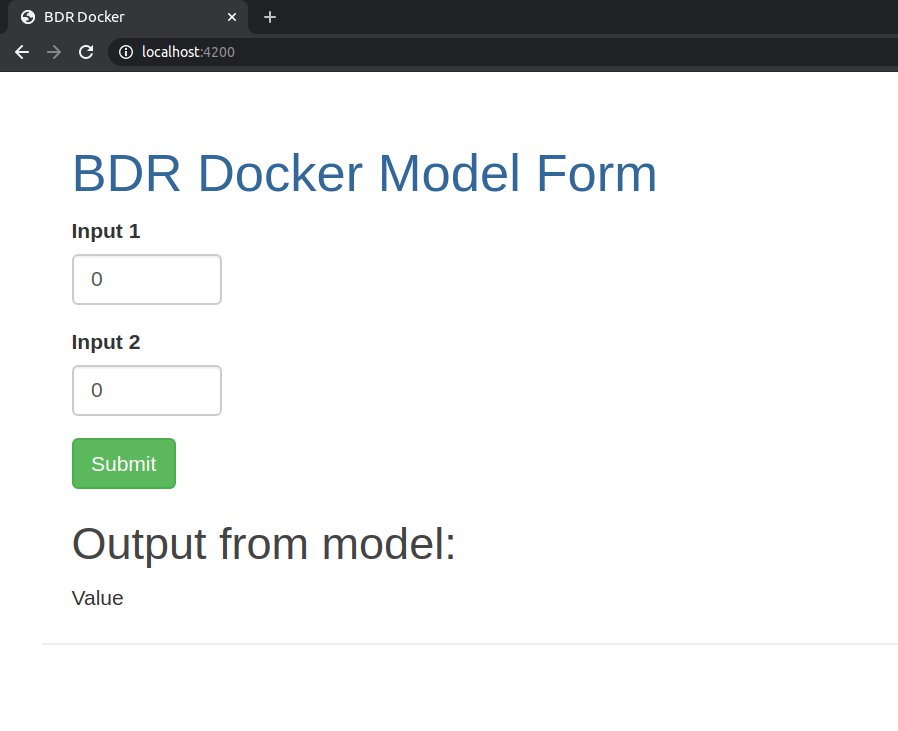898x731 pixels.
Task: Click empty address bar area right of URL
Action: (560, 52)
